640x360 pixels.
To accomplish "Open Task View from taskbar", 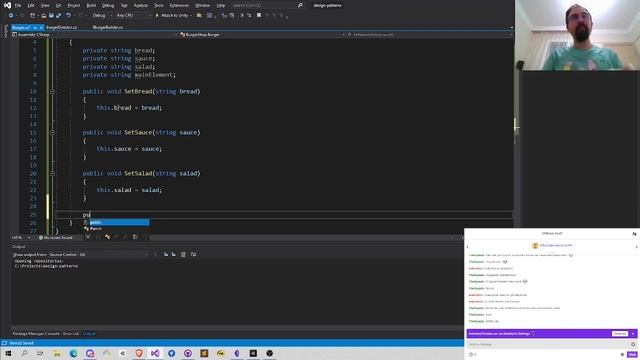I will point(40,353).
